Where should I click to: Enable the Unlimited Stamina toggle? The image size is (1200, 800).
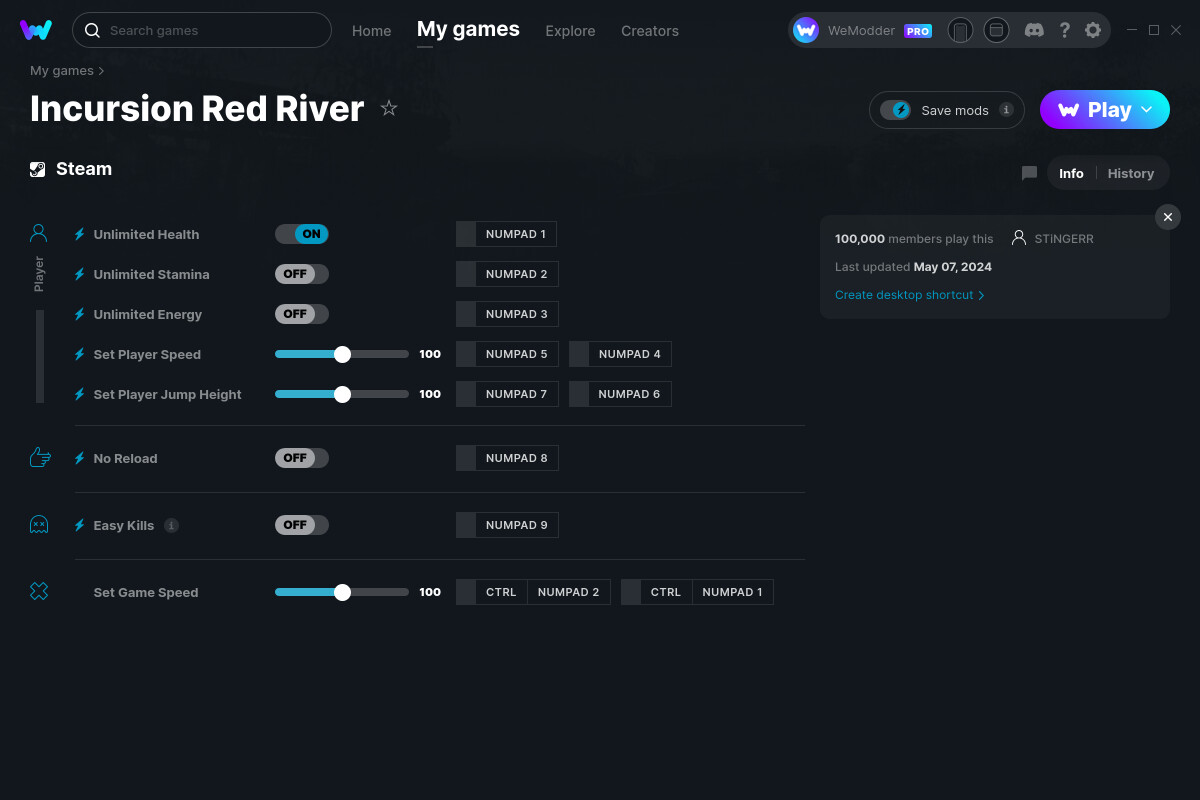301,273
